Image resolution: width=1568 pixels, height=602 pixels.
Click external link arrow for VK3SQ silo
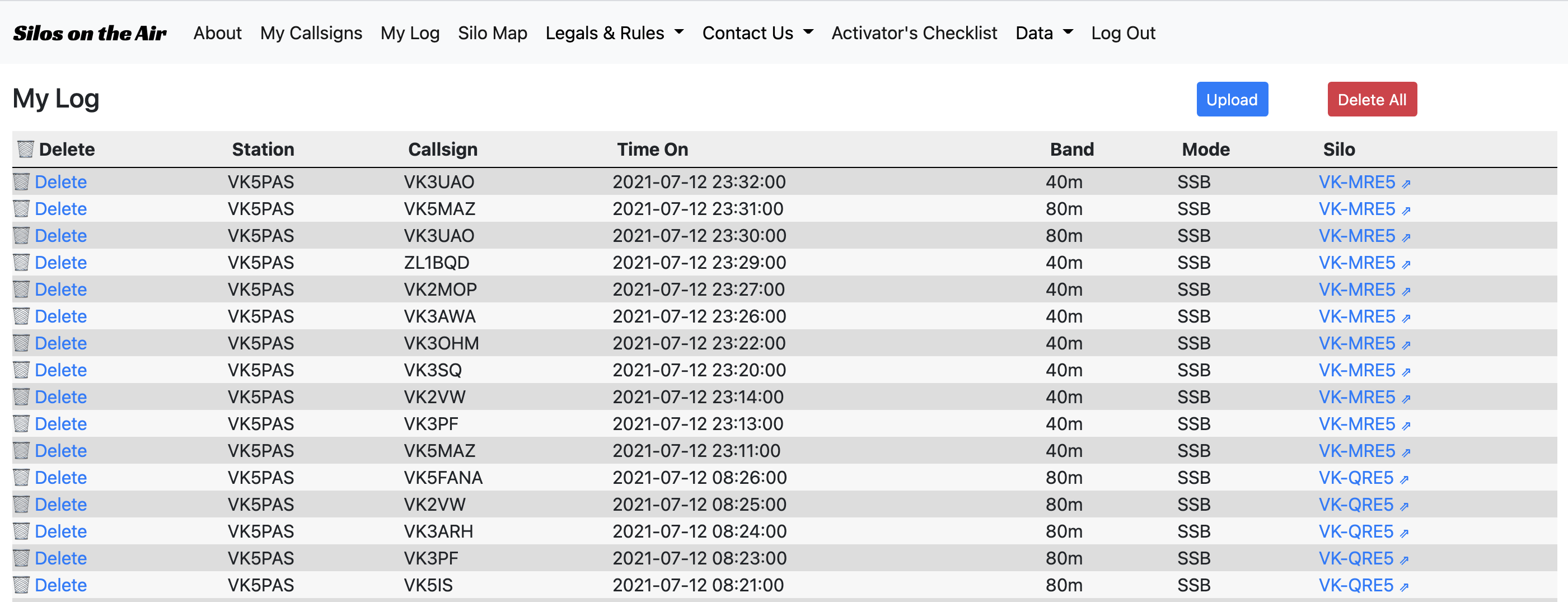(x=1406, y=371)
